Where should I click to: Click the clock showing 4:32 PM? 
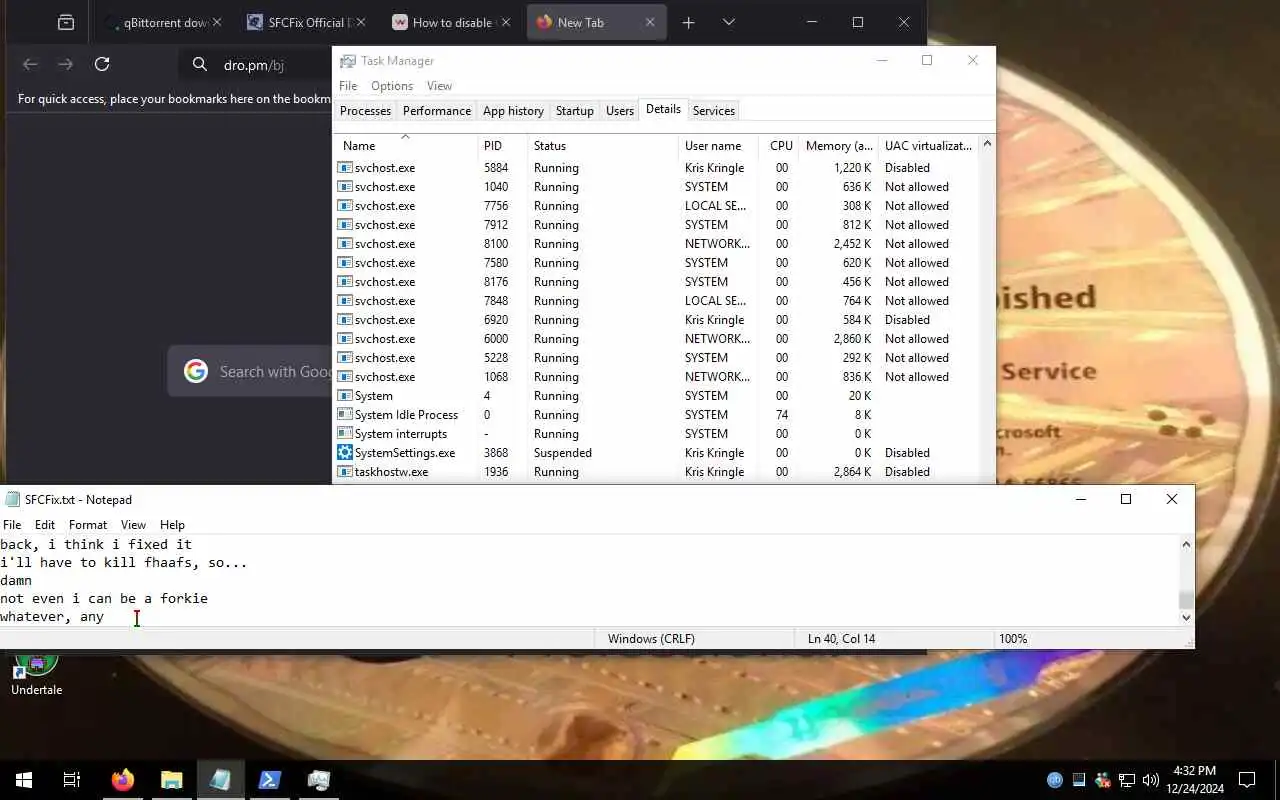point(1194,771)
